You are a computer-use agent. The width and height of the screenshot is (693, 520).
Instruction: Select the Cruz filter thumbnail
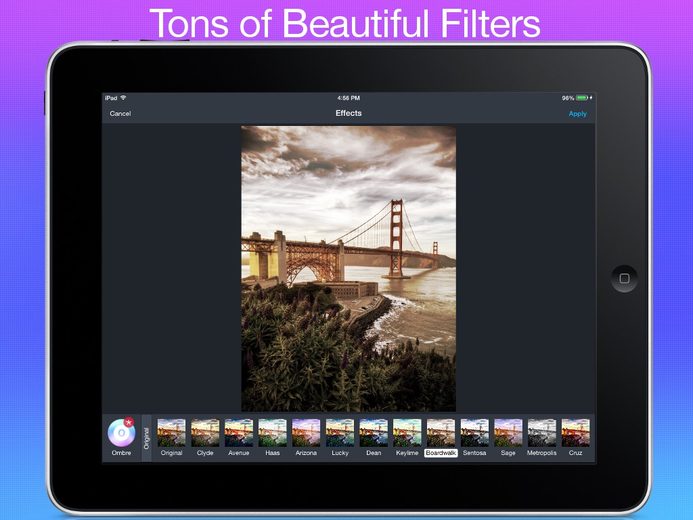point(575,433)
